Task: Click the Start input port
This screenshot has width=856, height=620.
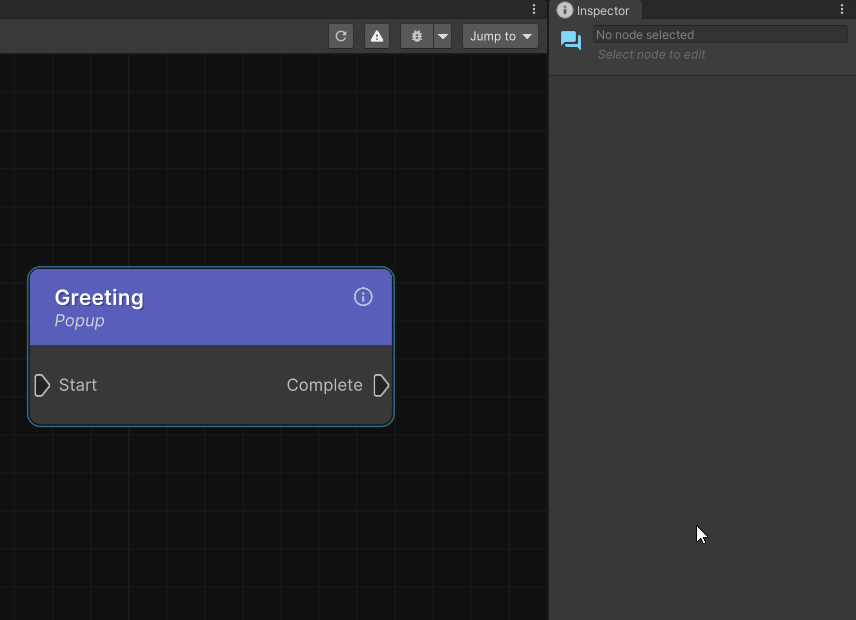Action: click(x=42, y=385)
